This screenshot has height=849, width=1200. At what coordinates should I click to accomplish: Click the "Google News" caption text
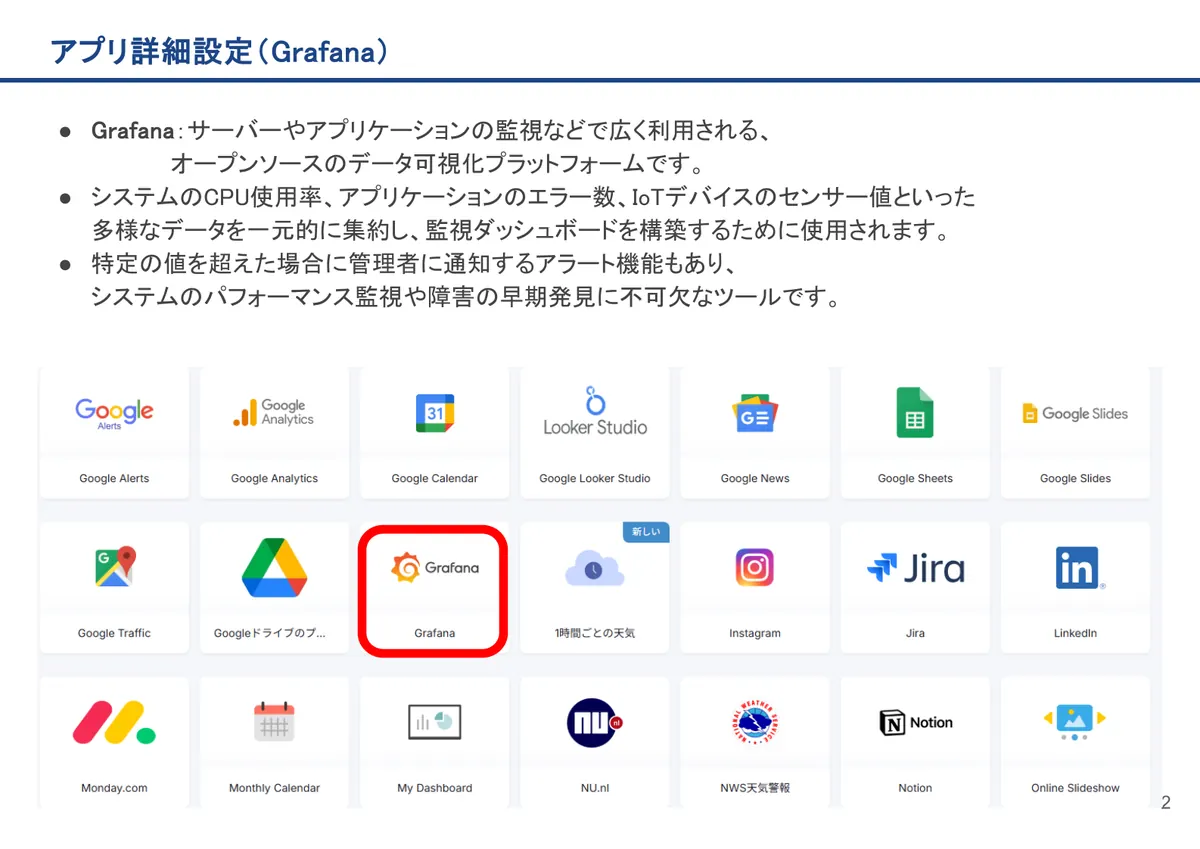click(x=755, y=479)
